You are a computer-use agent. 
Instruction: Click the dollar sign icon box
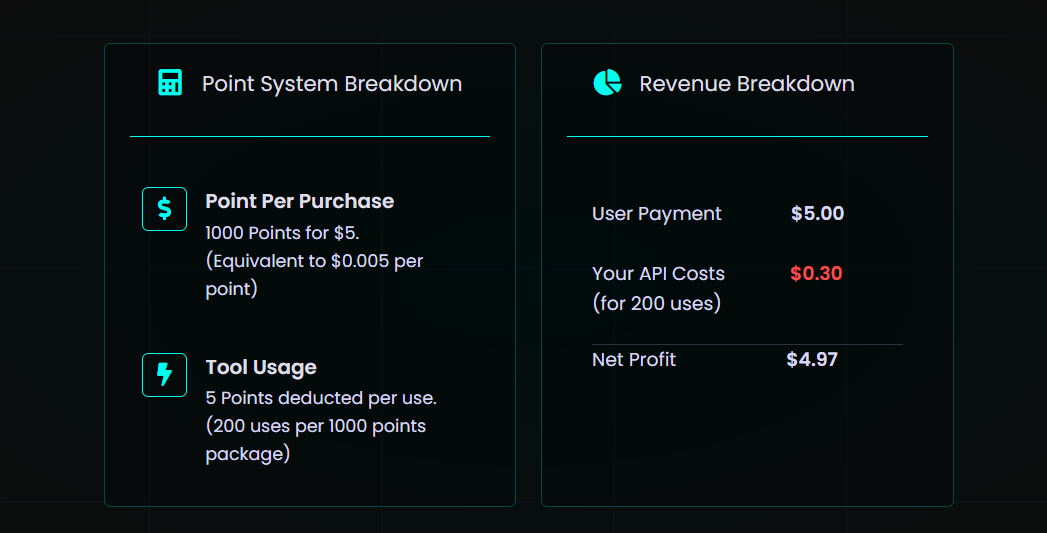pos(165,209)
